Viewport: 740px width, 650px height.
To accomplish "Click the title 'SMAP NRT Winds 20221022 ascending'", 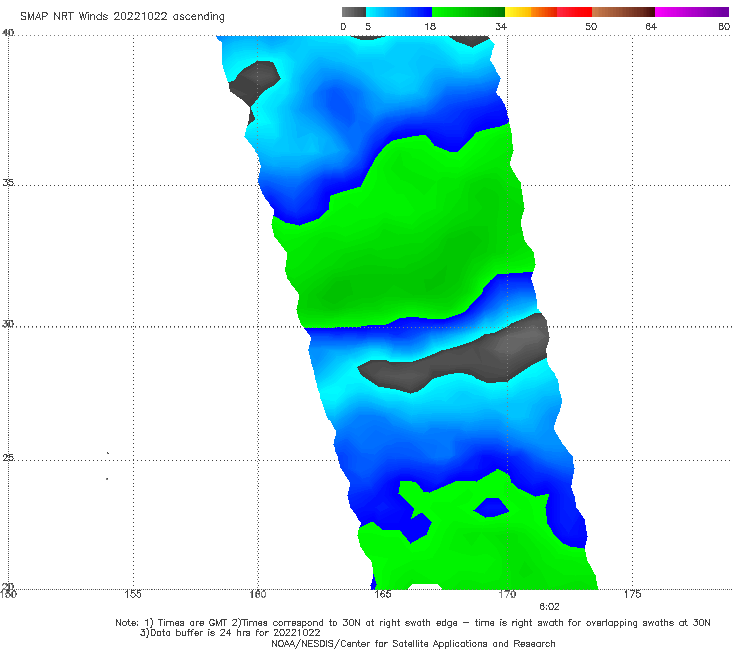I will 122,17.
